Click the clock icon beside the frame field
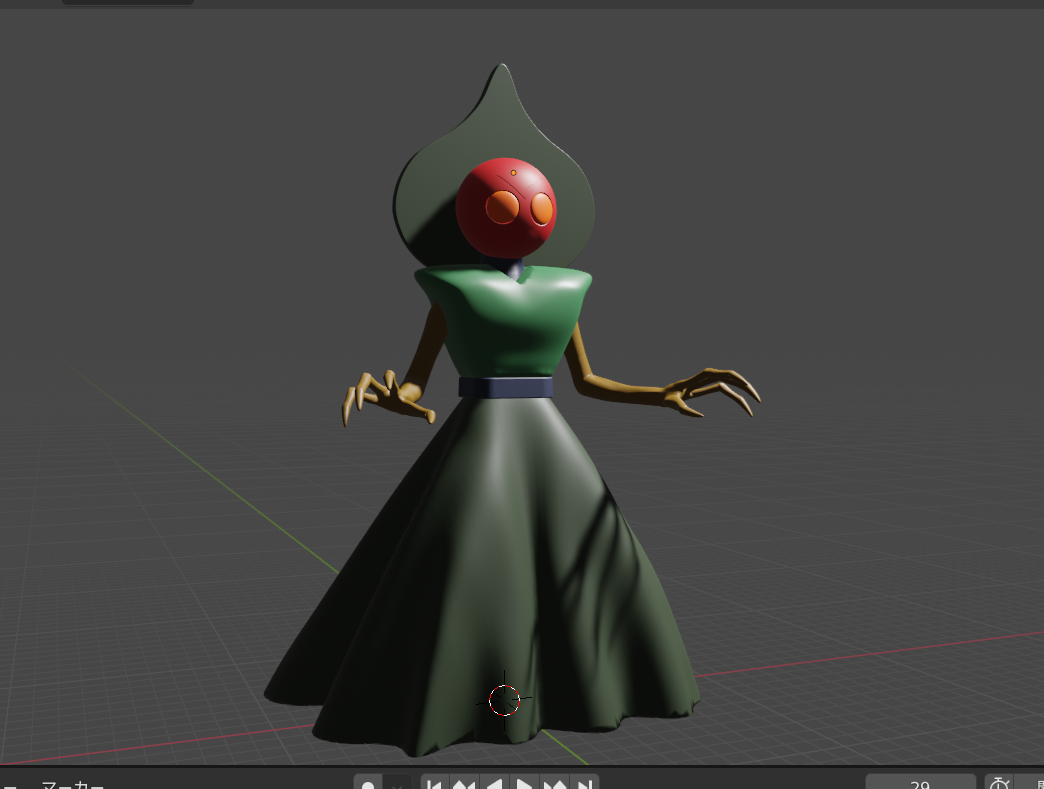Screen dimensions: 1044x789 pyautogui.click(x=999, y=784)
